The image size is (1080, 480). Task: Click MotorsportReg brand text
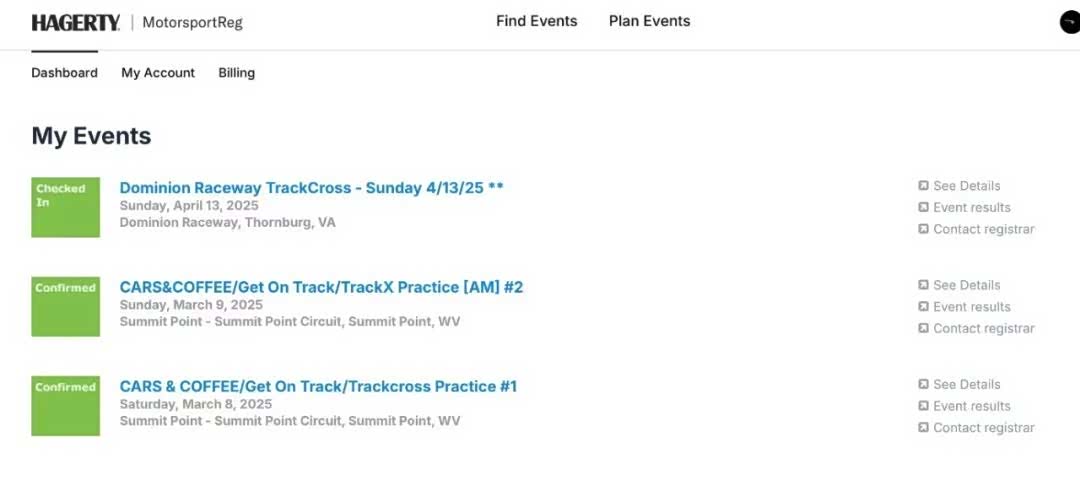pos(192,23)
